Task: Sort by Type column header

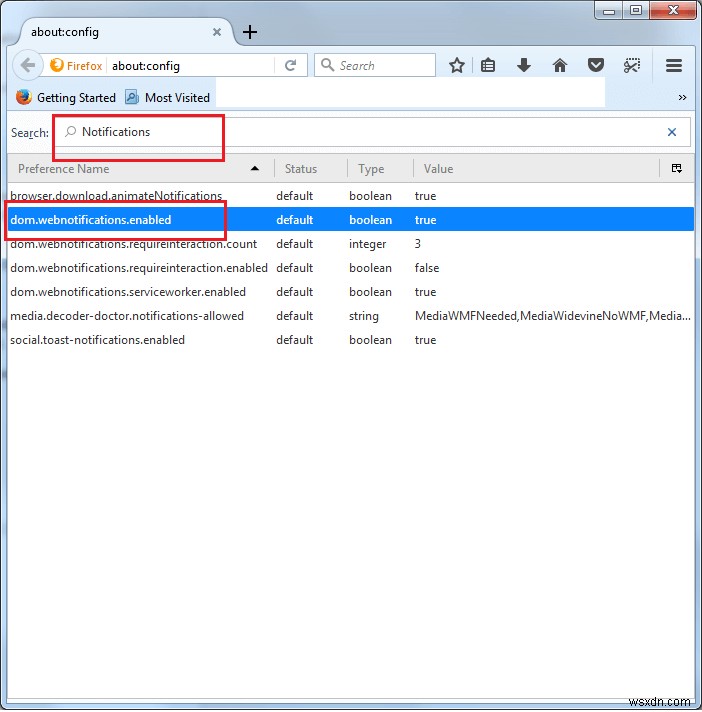Action: pyautogui.click(x=381, y=169)
